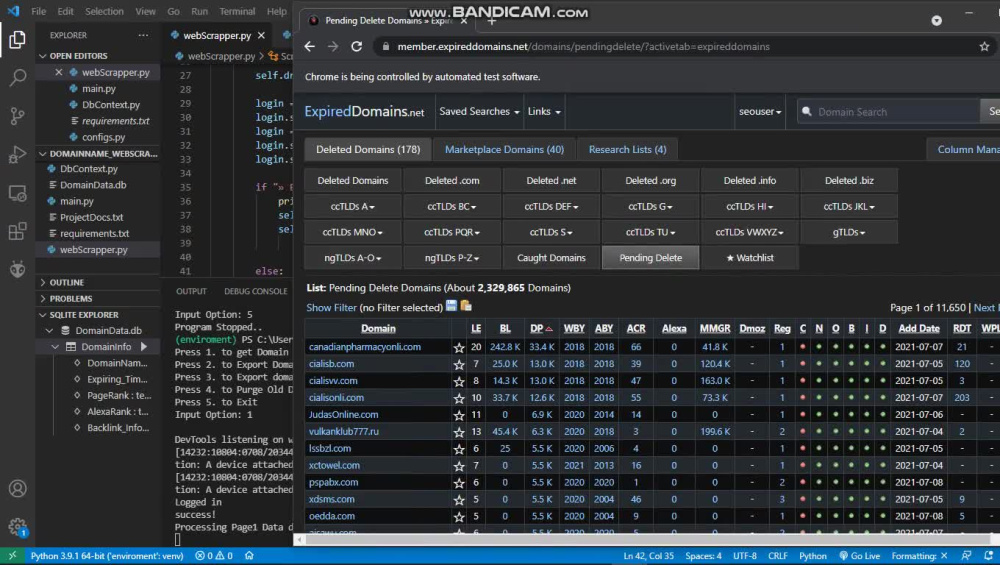Image resolution: width=1000 pixels, height=565 pixels.
Task: Open the Watchlist button
Action: point(750,258)
